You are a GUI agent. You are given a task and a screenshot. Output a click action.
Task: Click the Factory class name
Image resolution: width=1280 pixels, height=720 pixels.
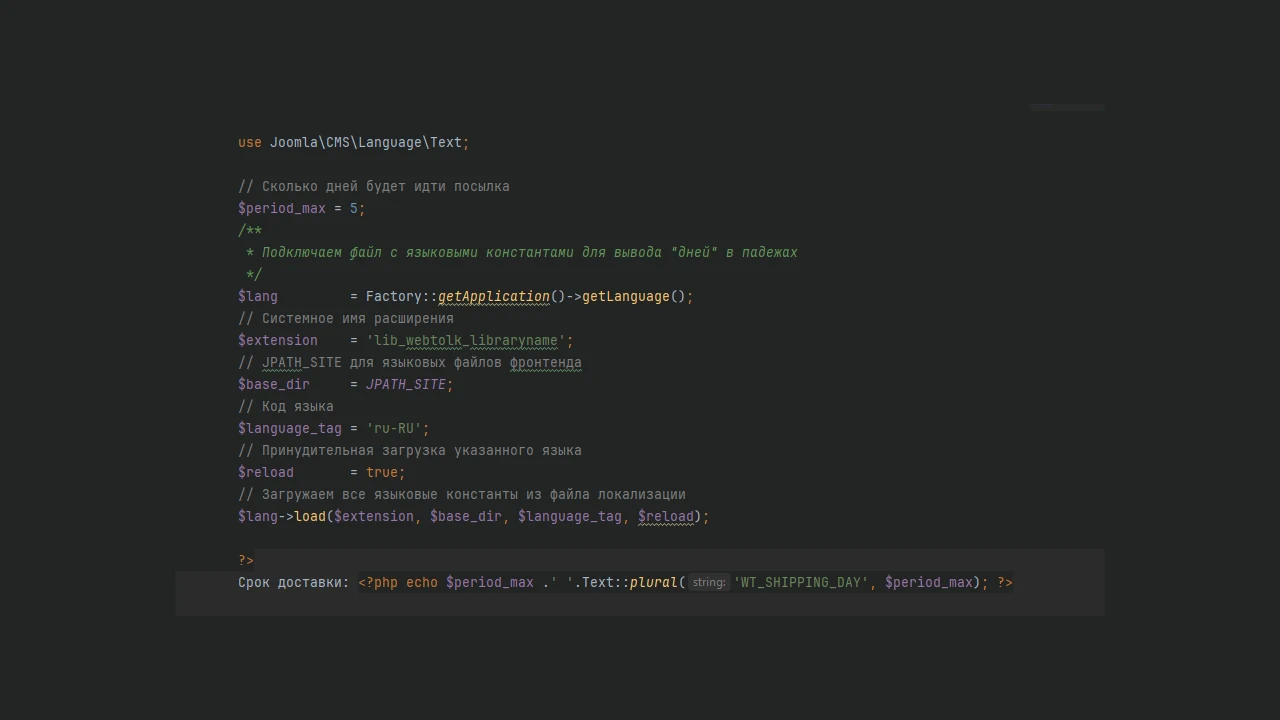coord(394,296)
